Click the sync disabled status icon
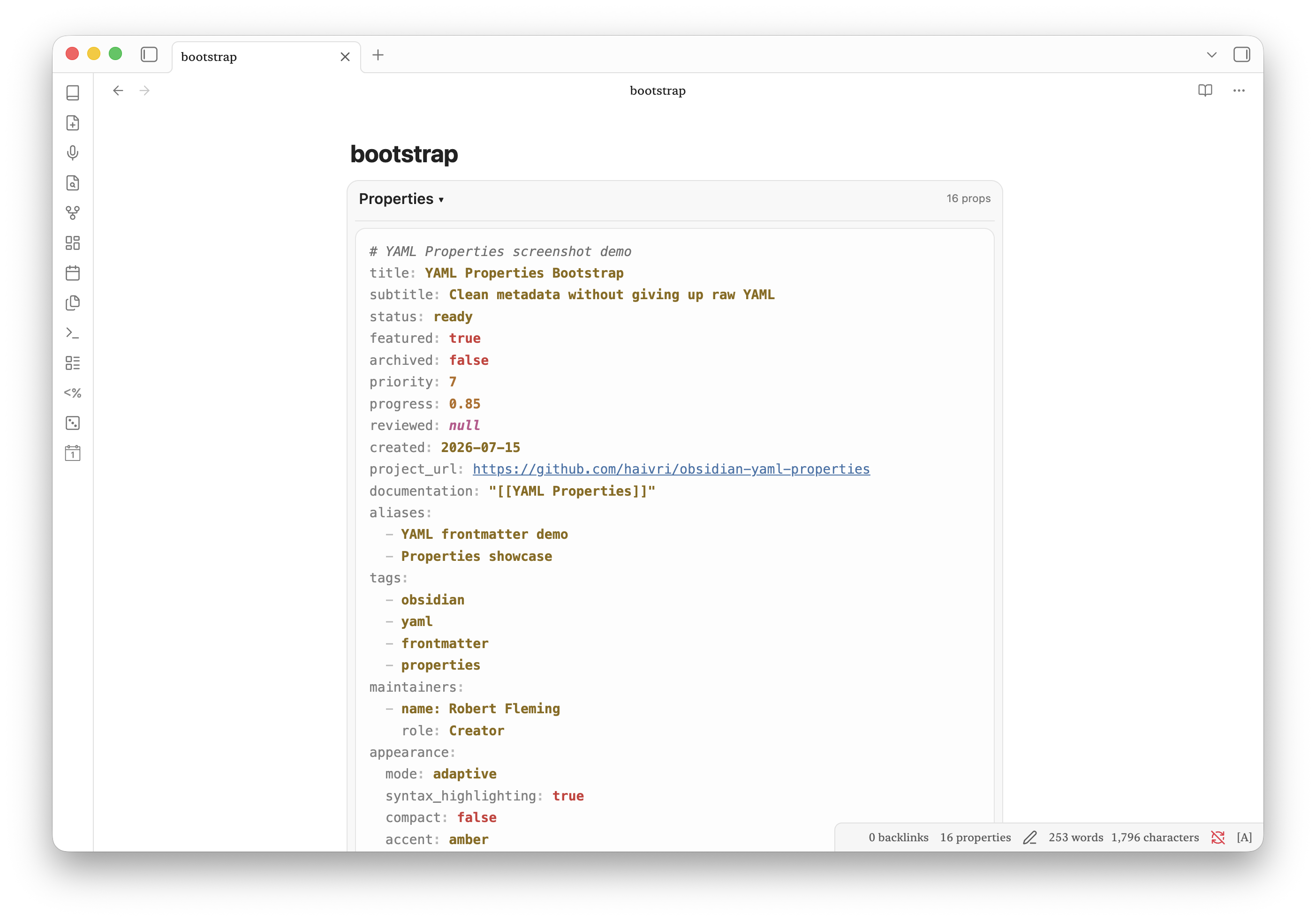The height and width of the screenshot is (921, 1316). pyautogui.click(x=1218, y=838)
